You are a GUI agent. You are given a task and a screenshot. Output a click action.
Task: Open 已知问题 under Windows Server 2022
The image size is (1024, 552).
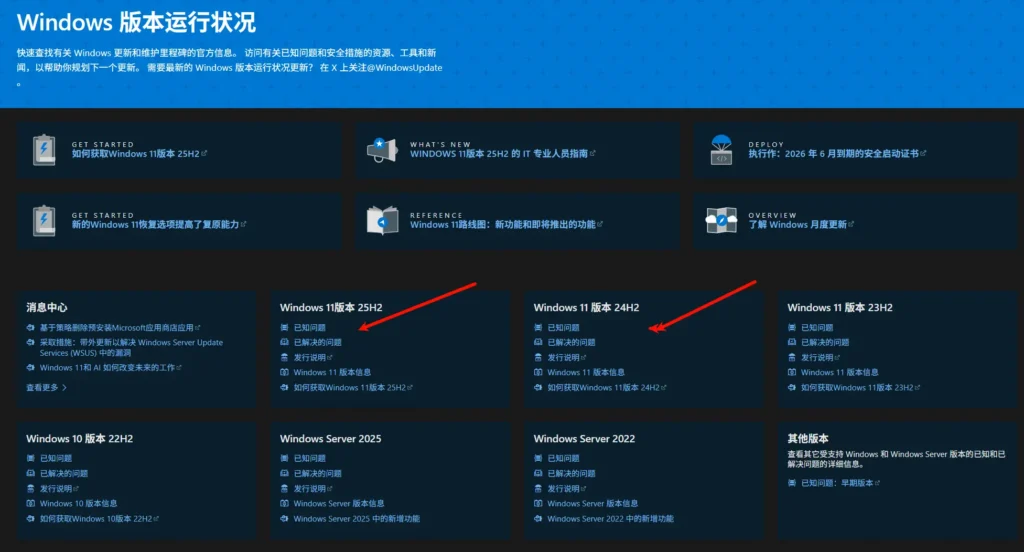[564, 459]
